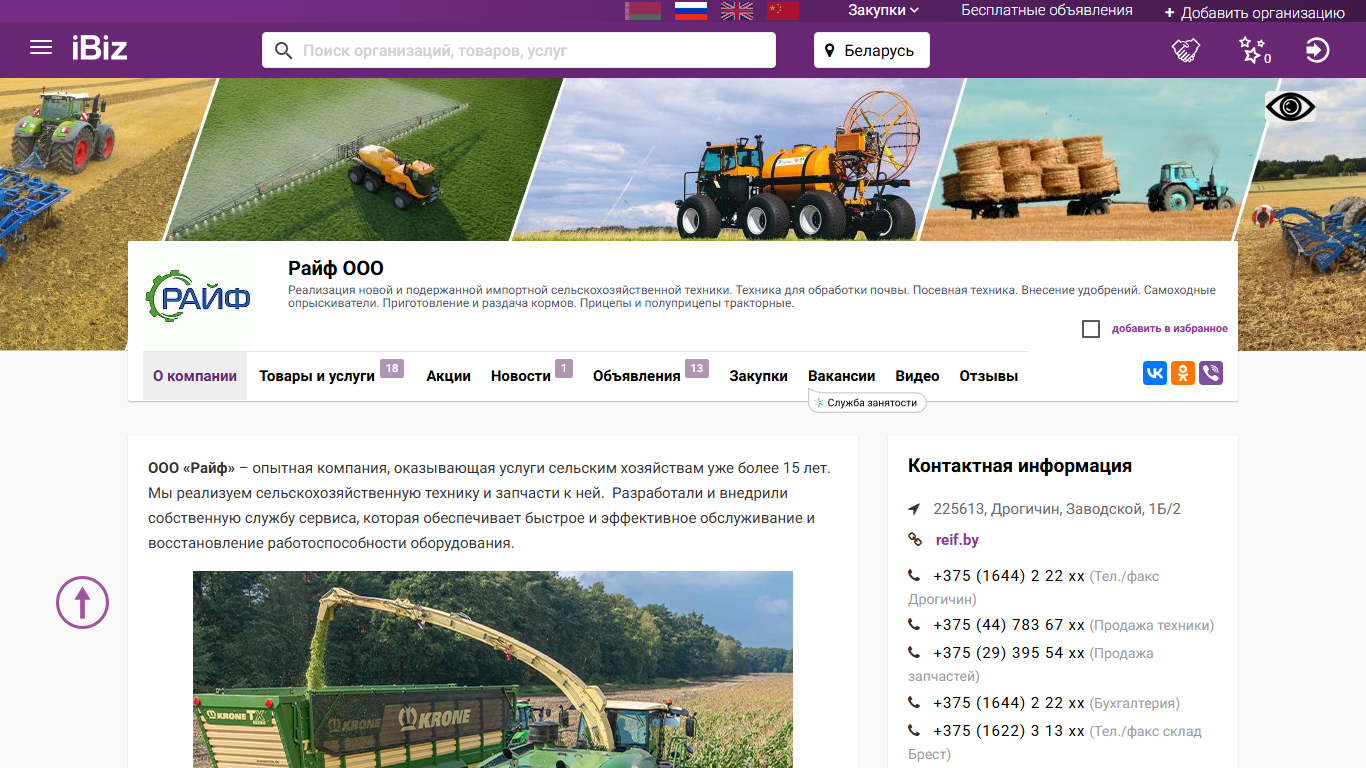Open the Вакансии tab
This screenshot has height=768, width=1366.
(842, 376)
